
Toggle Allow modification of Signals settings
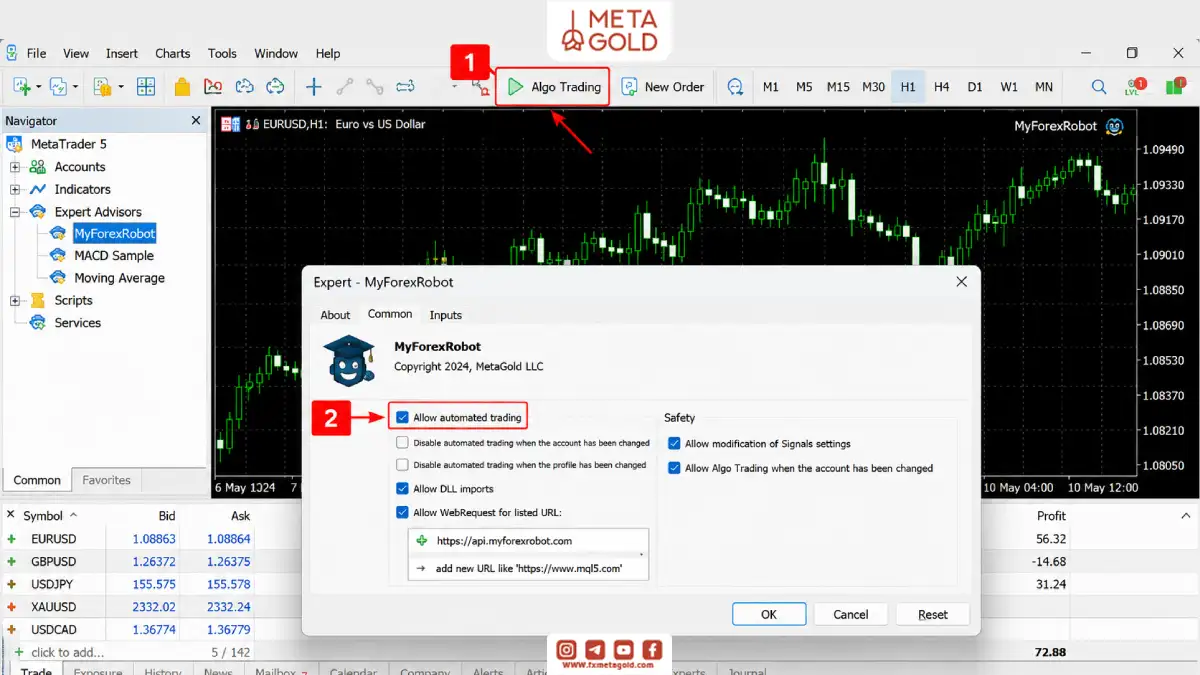[x=674, y=444]
